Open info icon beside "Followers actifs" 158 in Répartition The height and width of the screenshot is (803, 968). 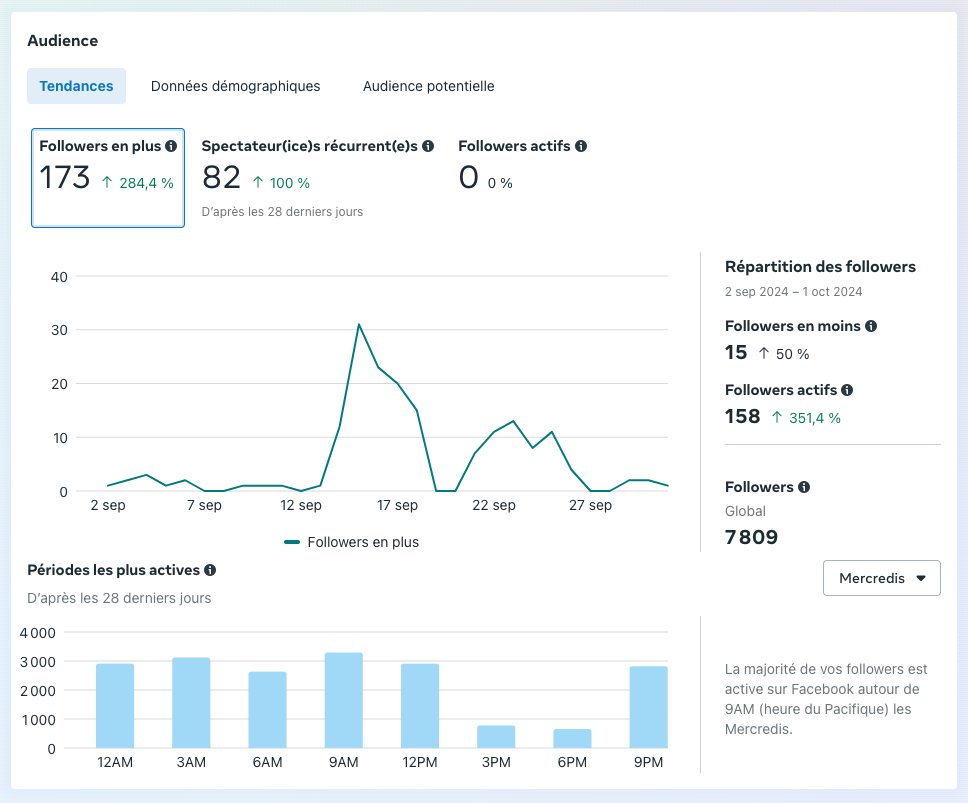847,390
